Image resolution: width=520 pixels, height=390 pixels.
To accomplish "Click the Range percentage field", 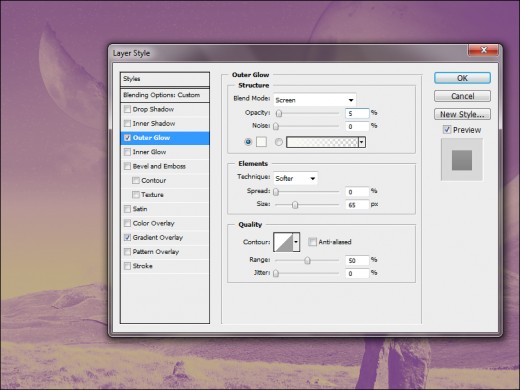I will [x=357, y=260].
